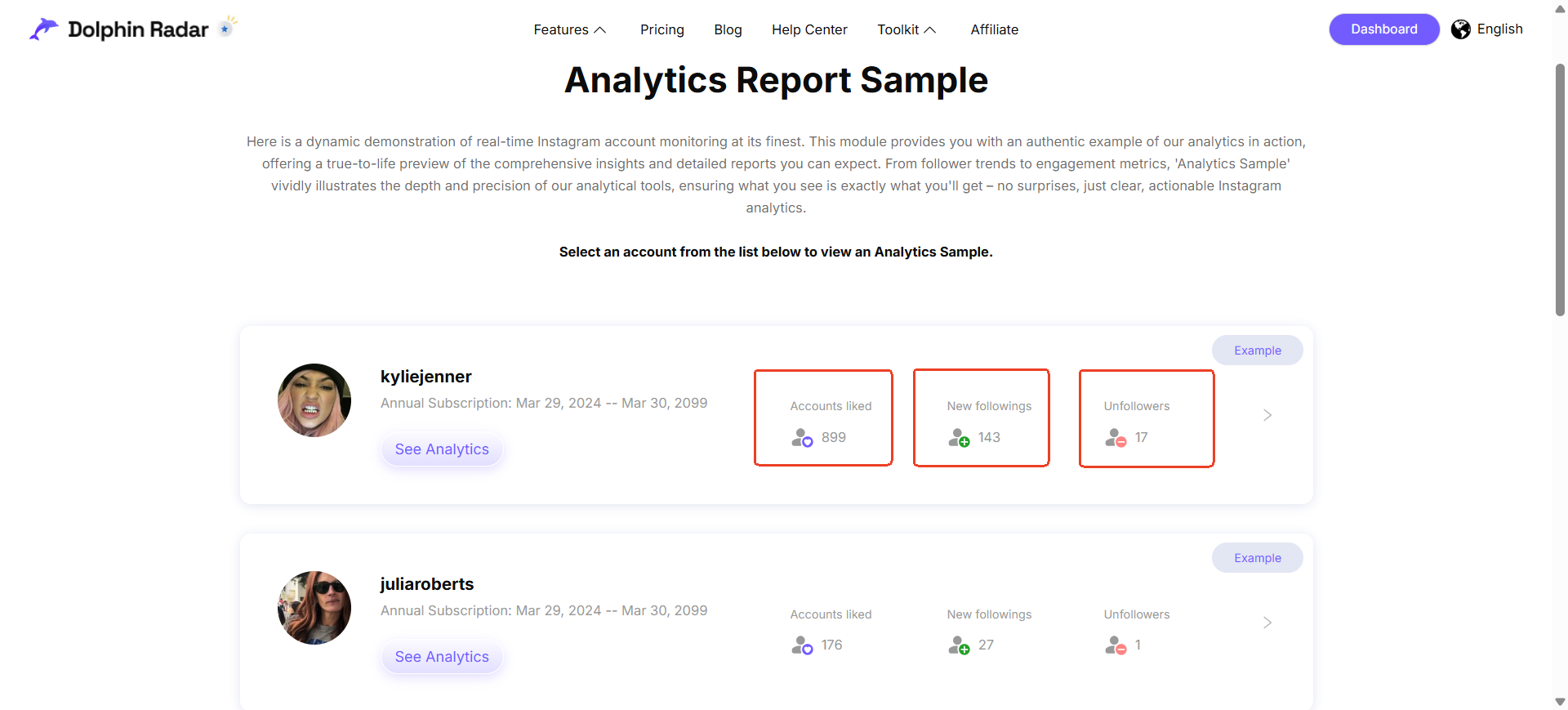Click the Dolphin Radar dolphin logo icon
Viewport: 1568px width, 710px height.
[x=44, y=29]
